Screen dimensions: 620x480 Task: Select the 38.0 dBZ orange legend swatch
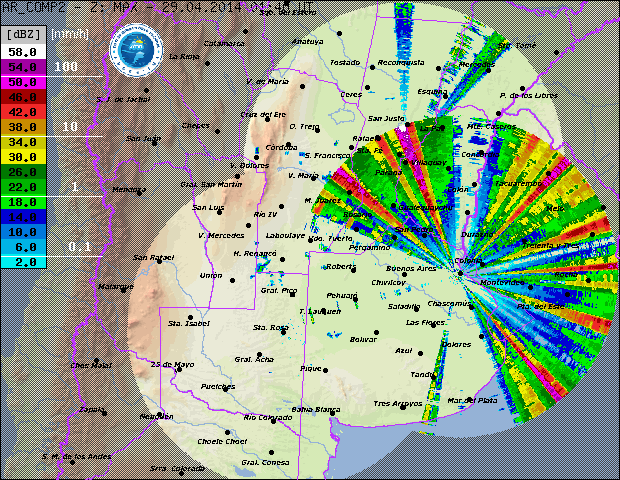pyautogui.click(x=23, y=127)
